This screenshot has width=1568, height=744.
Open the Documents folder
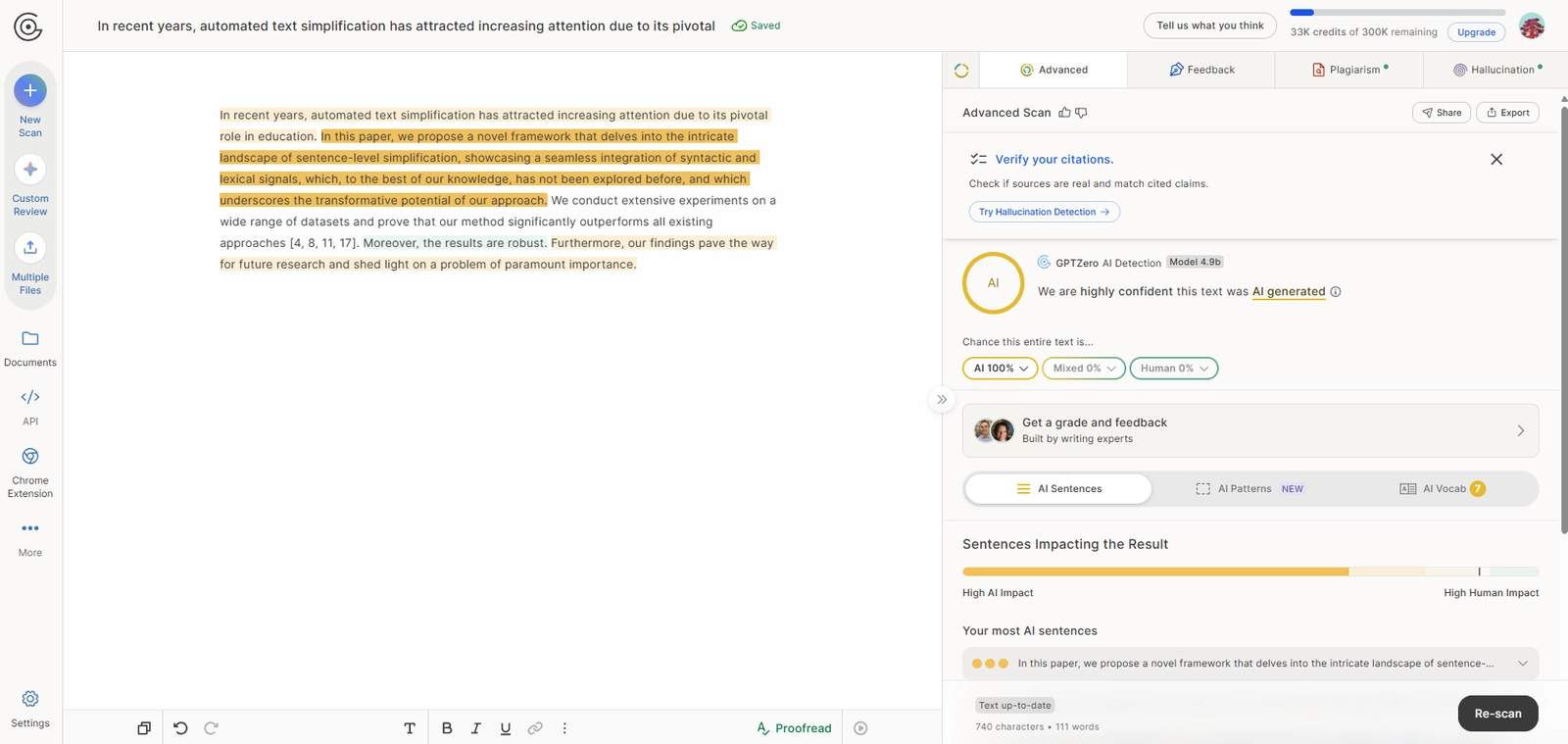click(30, 348)
